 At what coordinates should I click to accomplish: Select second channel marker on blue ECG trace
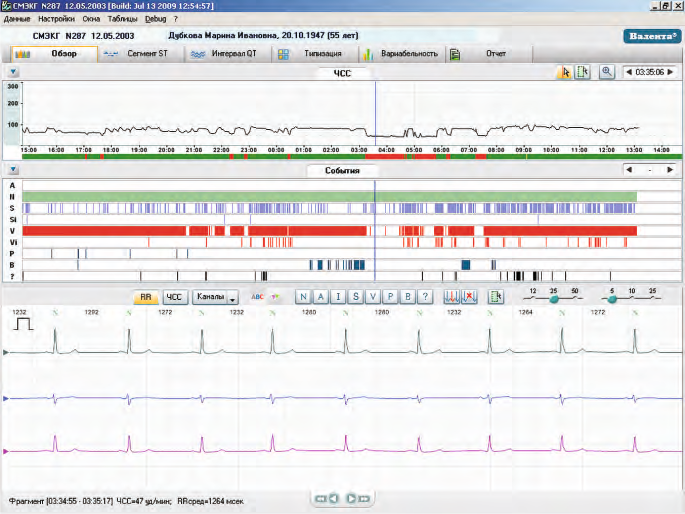[5, 398]
